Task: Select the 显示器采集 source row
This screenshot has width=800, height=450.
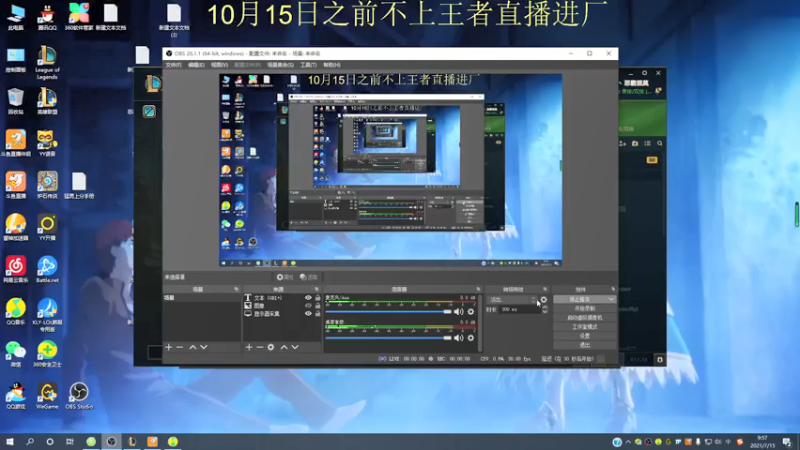Action: 282,314
